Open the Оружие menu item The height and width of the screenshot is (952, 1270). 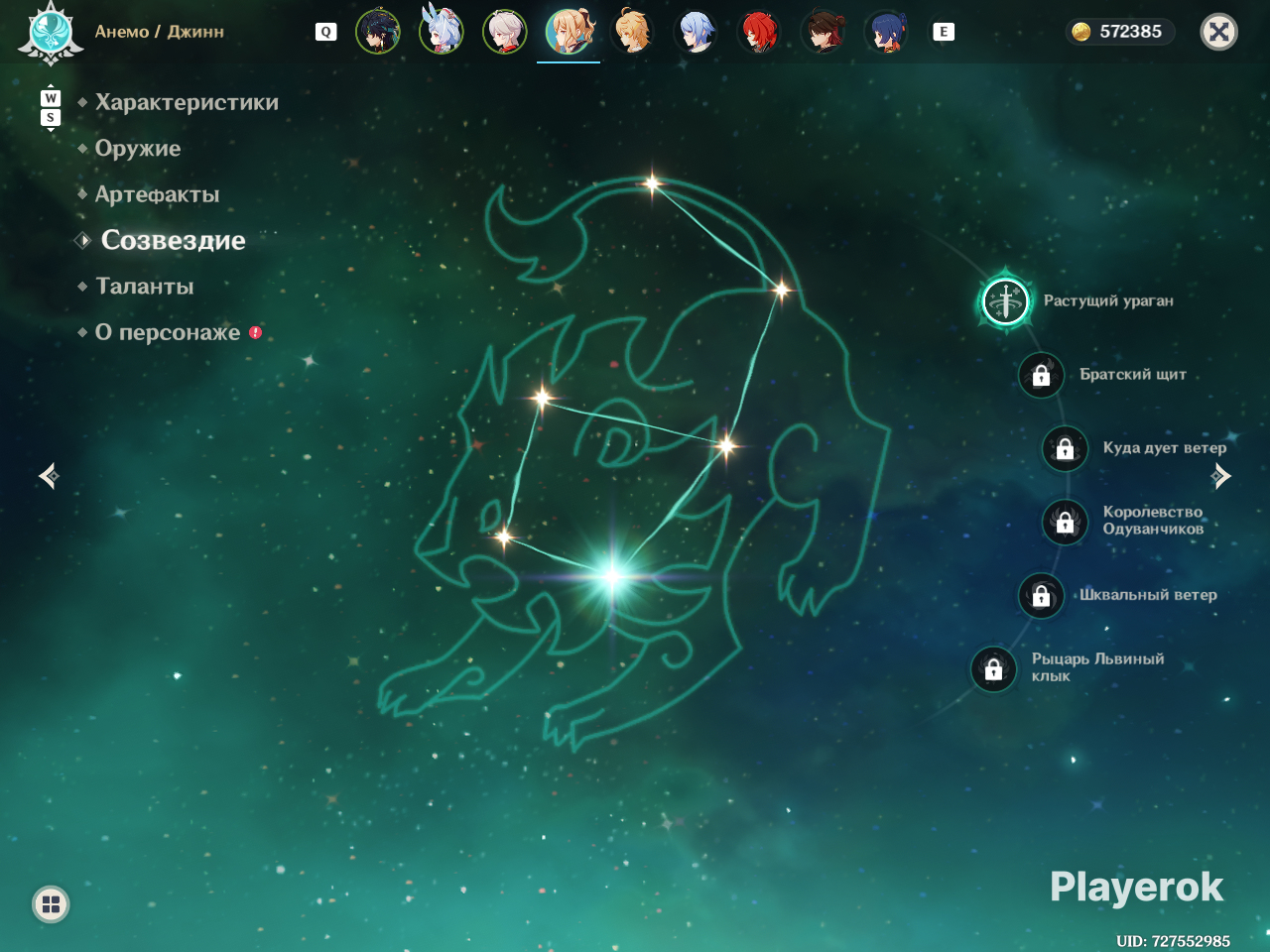(138, 149)
